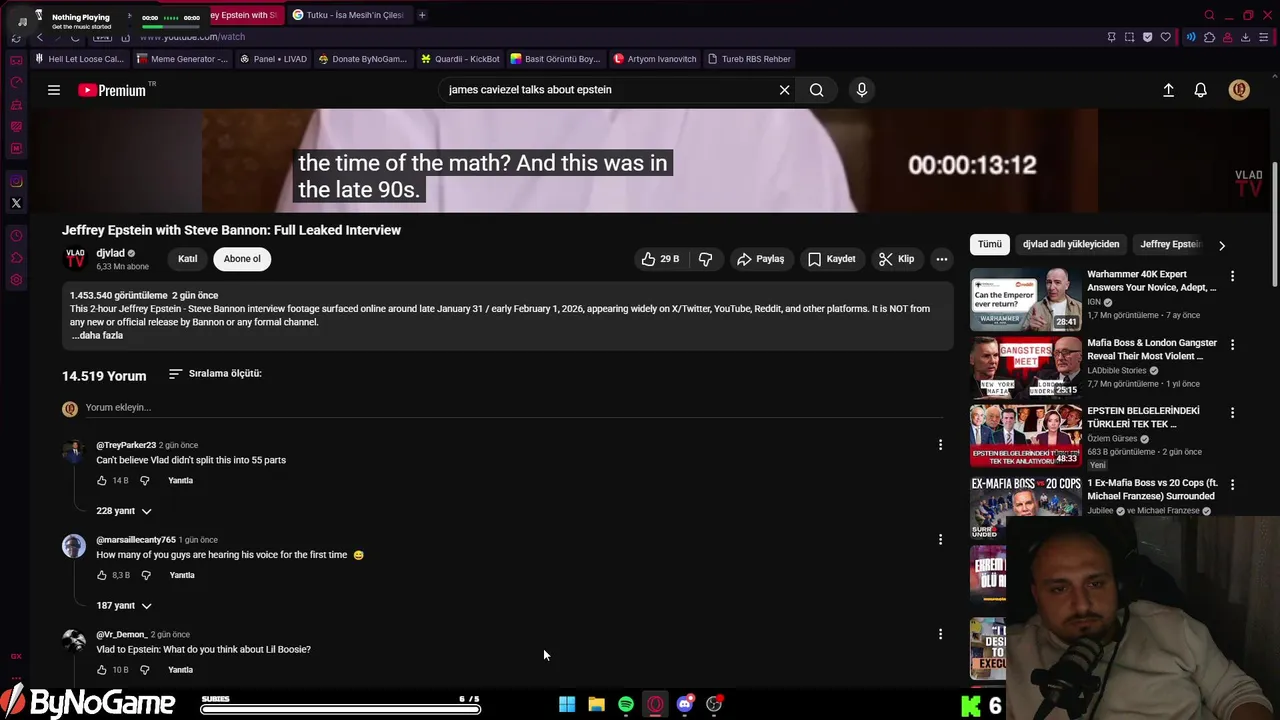Screen dimensions: 1280x720
Task: Add page to bookmarks heart icon
Action: click(1165, 37)
